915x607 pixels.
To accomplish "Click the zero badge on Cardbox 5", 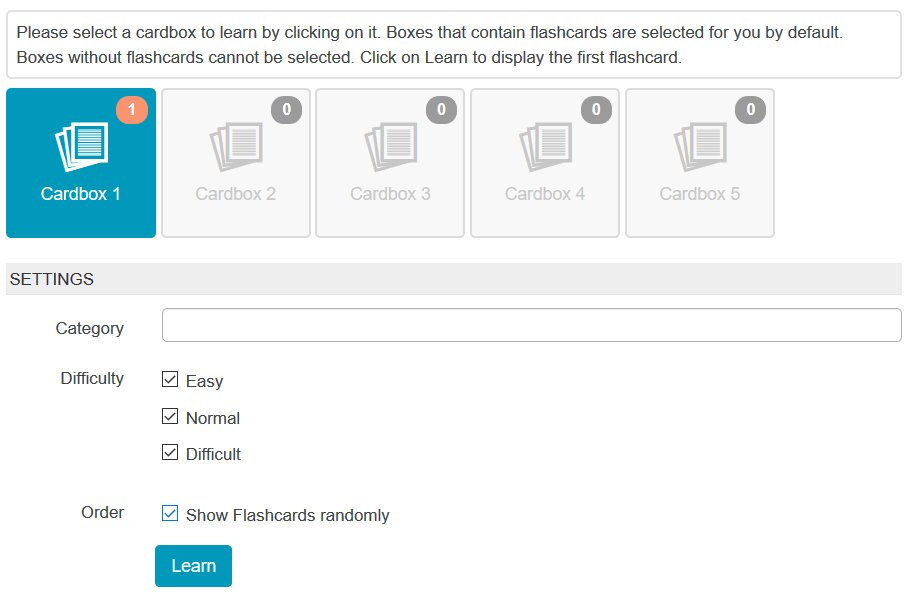I will [x=750, y=110].
